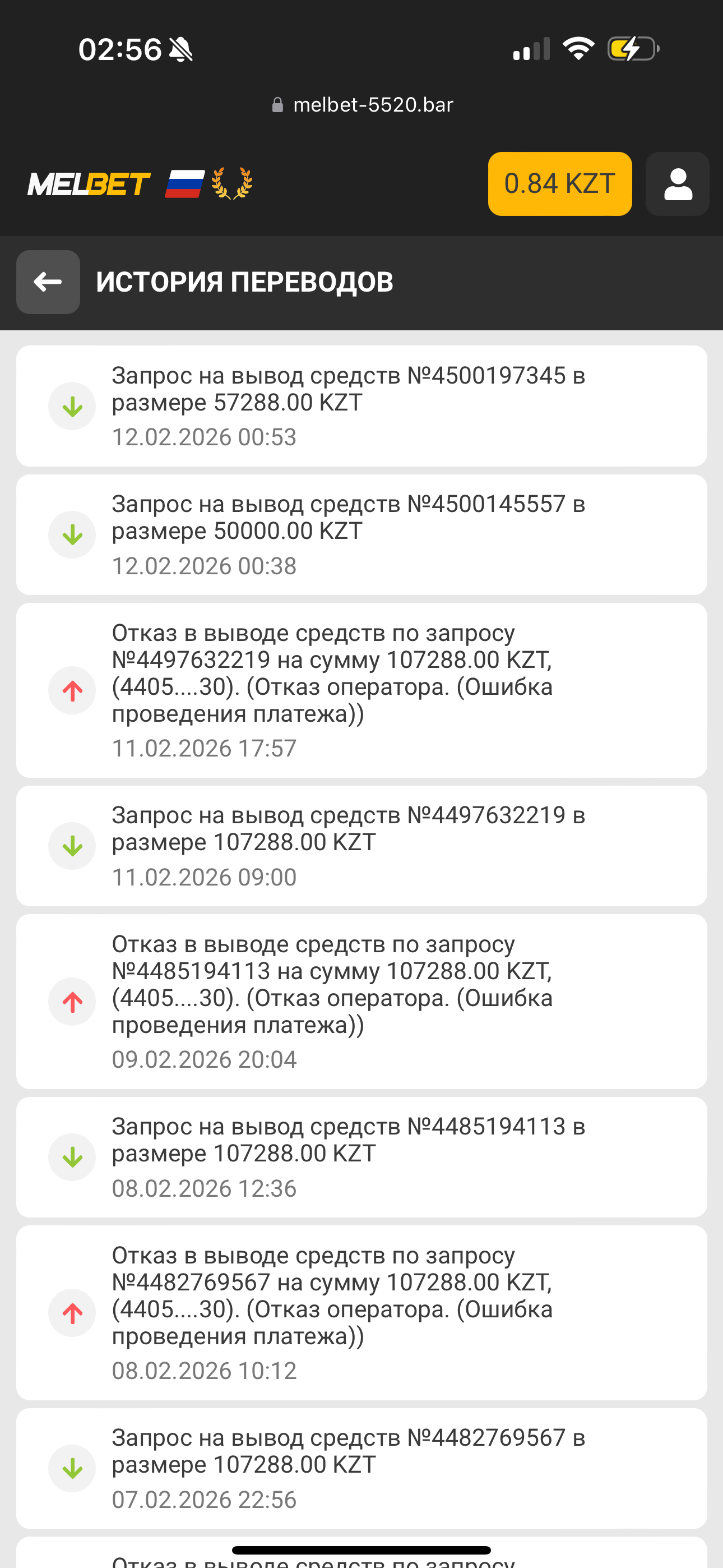The height and width of the screenshot is (1568, 723).
Task: Tap the ИСТОРИЯ ПЕРЕВОДОВ page title
Action: click(245, 282)
